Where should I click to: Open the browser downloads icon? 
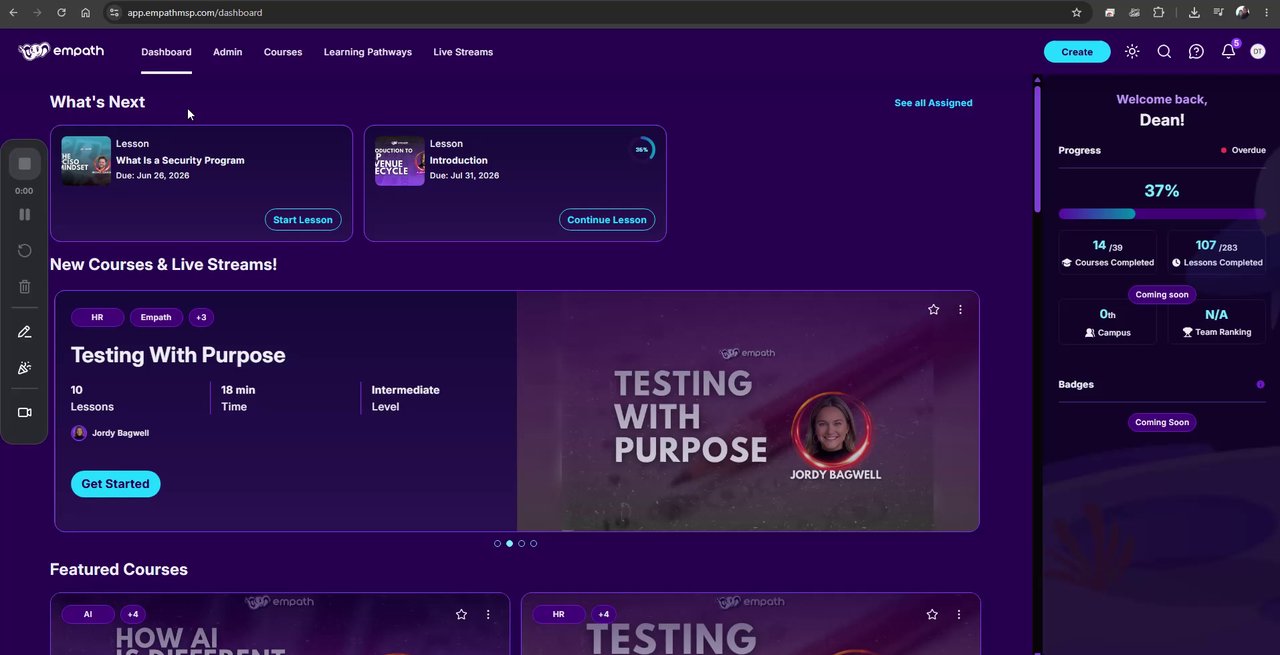point(1194,12)
